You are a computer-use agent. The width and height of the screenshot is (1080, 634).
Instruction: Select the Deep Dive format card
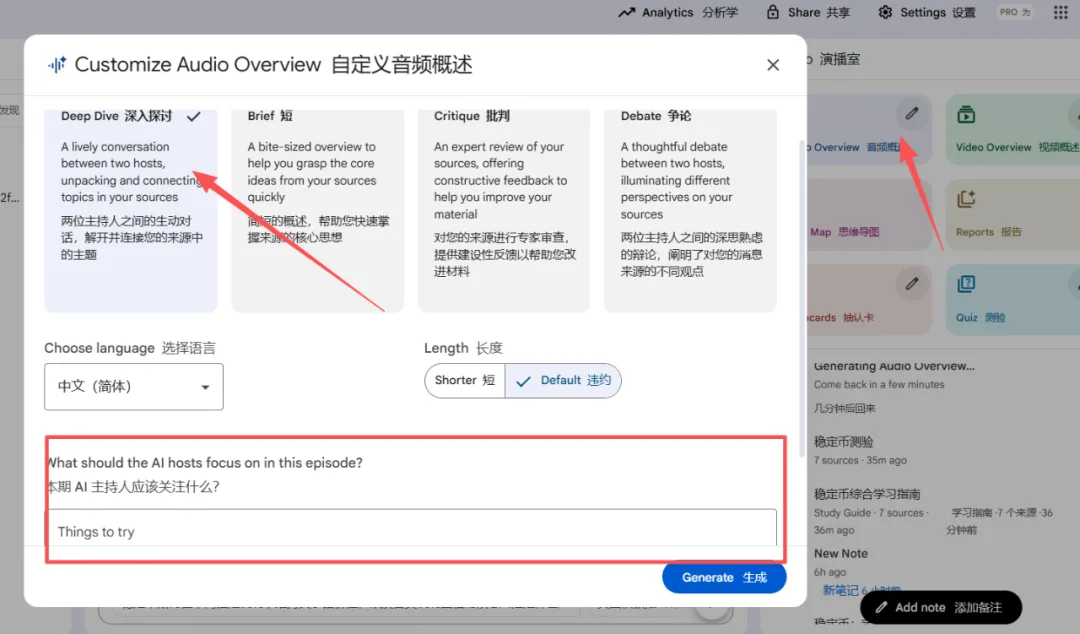pyautogui.click(x=131, y=210)
